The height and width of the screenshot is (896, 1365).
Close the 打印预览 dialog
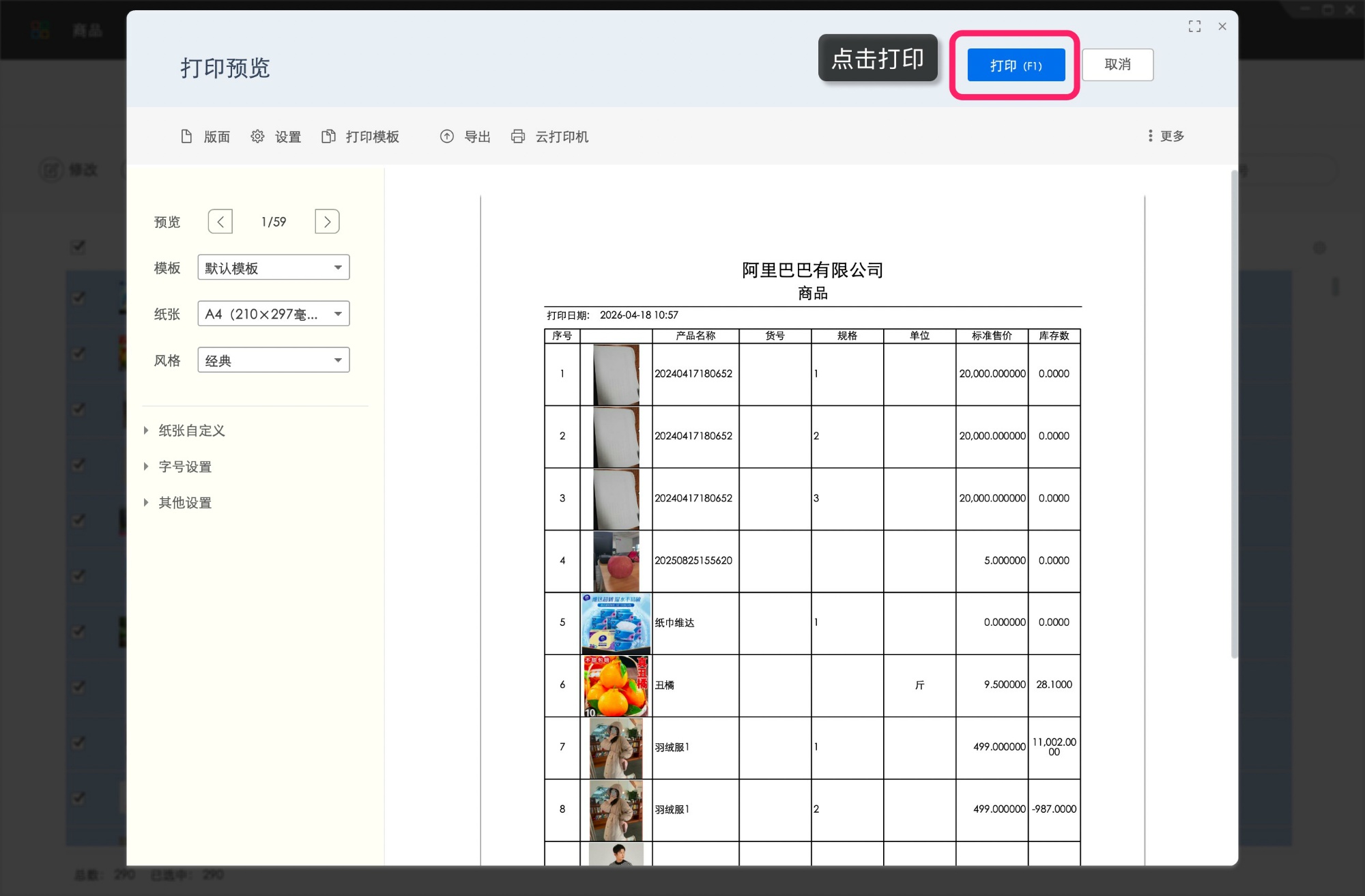point(1222,27)
